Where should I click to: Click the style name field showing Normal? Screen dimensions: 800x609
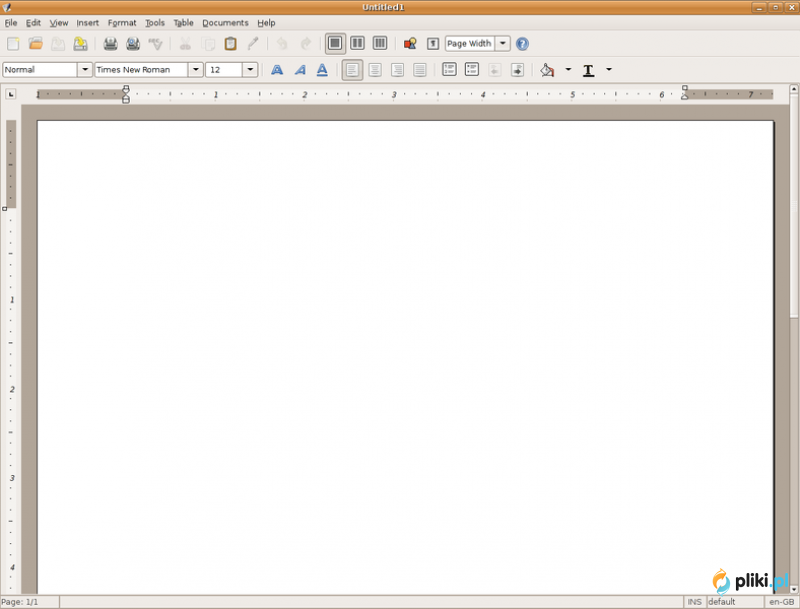point(40,69)
